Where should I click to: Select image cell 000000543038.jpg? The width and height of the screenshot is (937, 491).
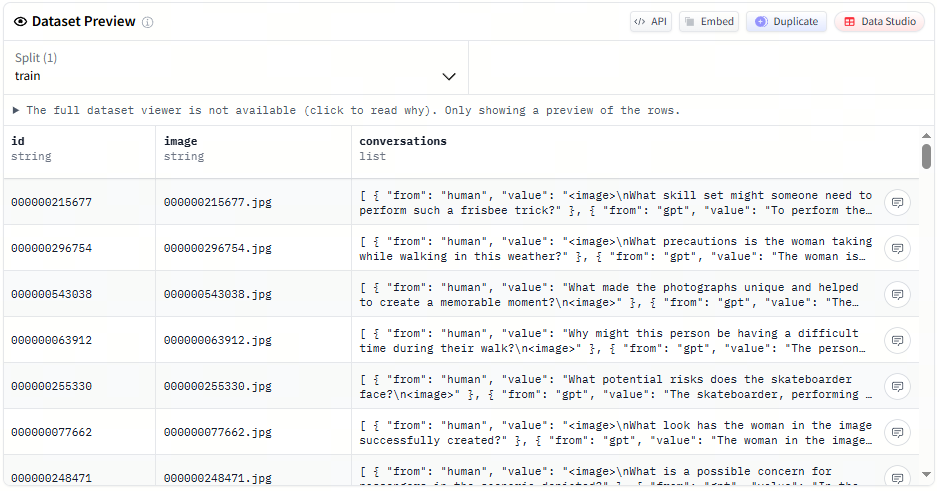(x=253, y=294)
